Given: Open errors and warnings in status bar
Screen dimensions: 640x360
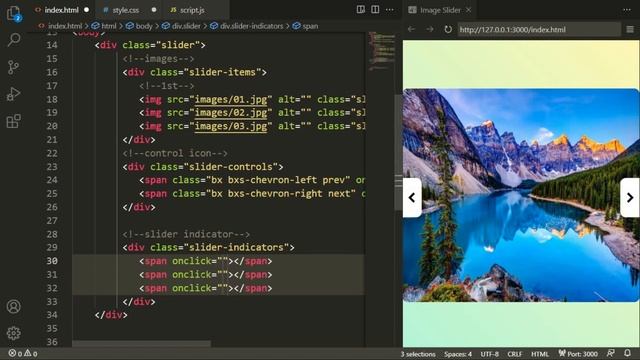Looking at the screenshot, I should pyautogui.click(x=23, y=353).
